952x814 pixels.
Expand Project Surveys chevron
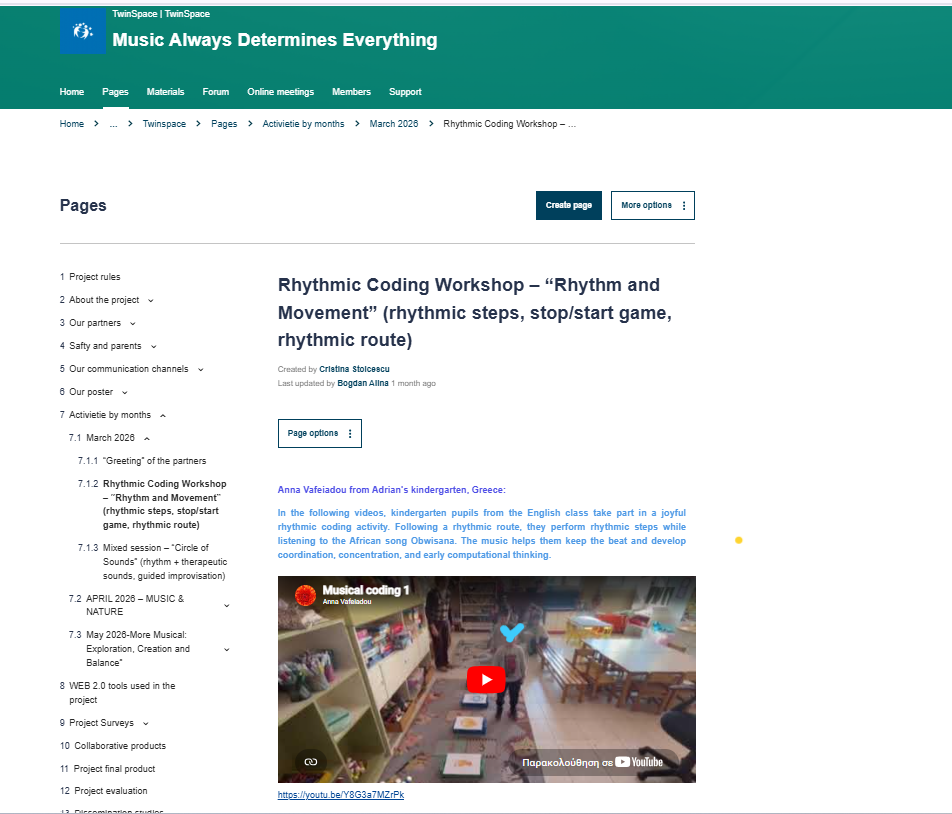click(145, 724)
